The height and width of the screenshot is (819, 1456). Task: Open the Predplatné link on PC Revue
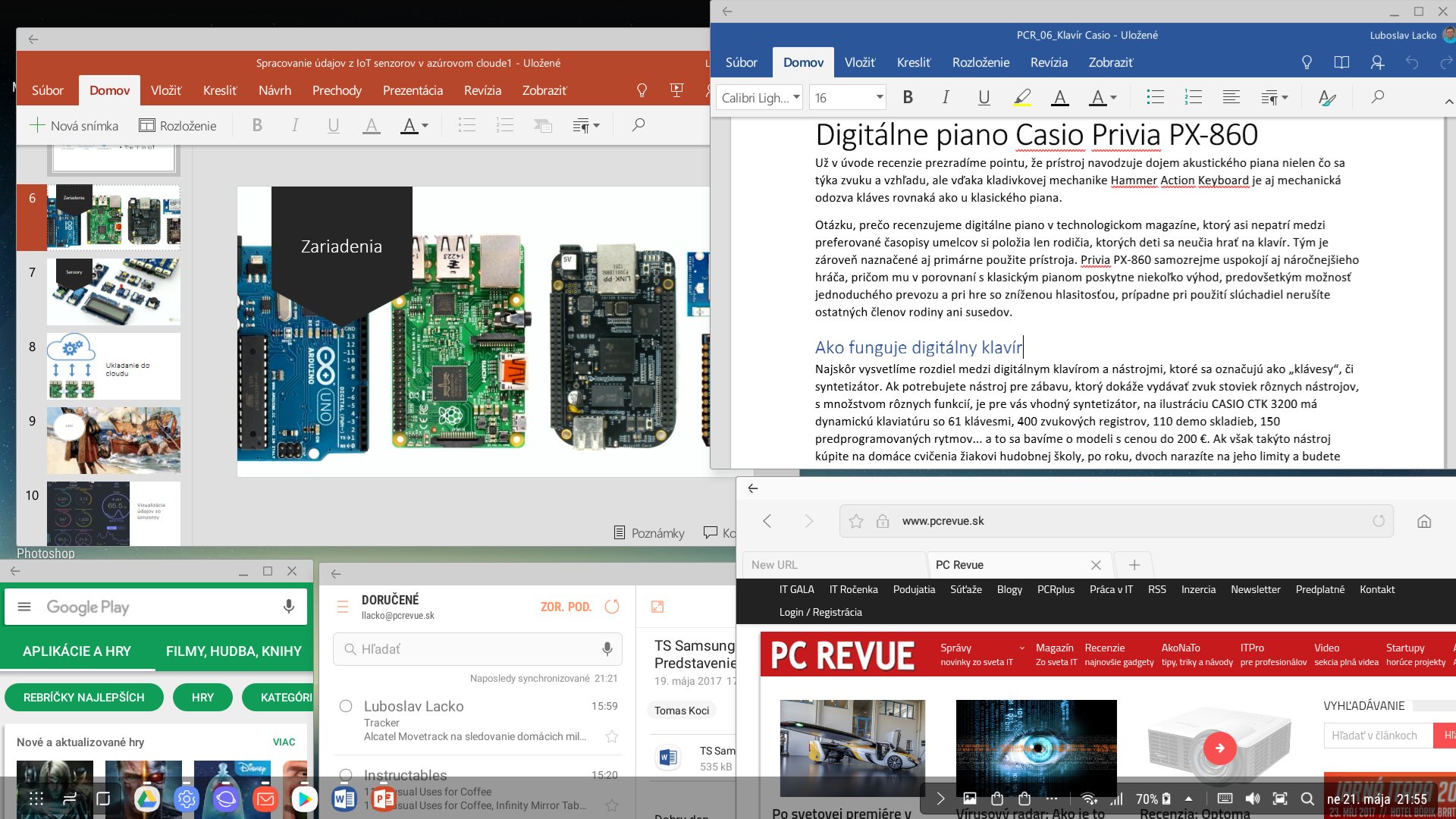click(1319, 589)
